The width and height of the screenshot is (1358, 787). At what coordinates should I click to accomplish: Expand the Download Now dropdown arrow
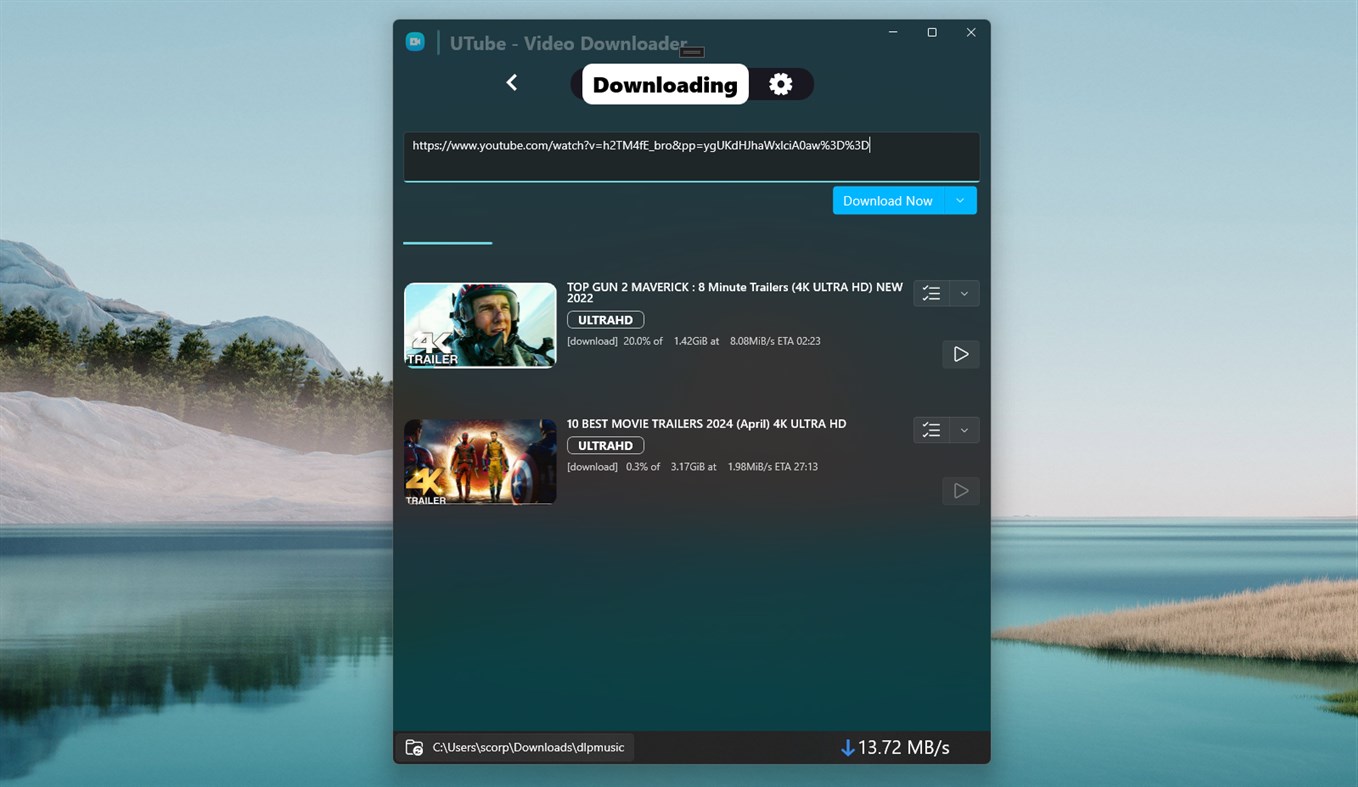tap(959, 200)
